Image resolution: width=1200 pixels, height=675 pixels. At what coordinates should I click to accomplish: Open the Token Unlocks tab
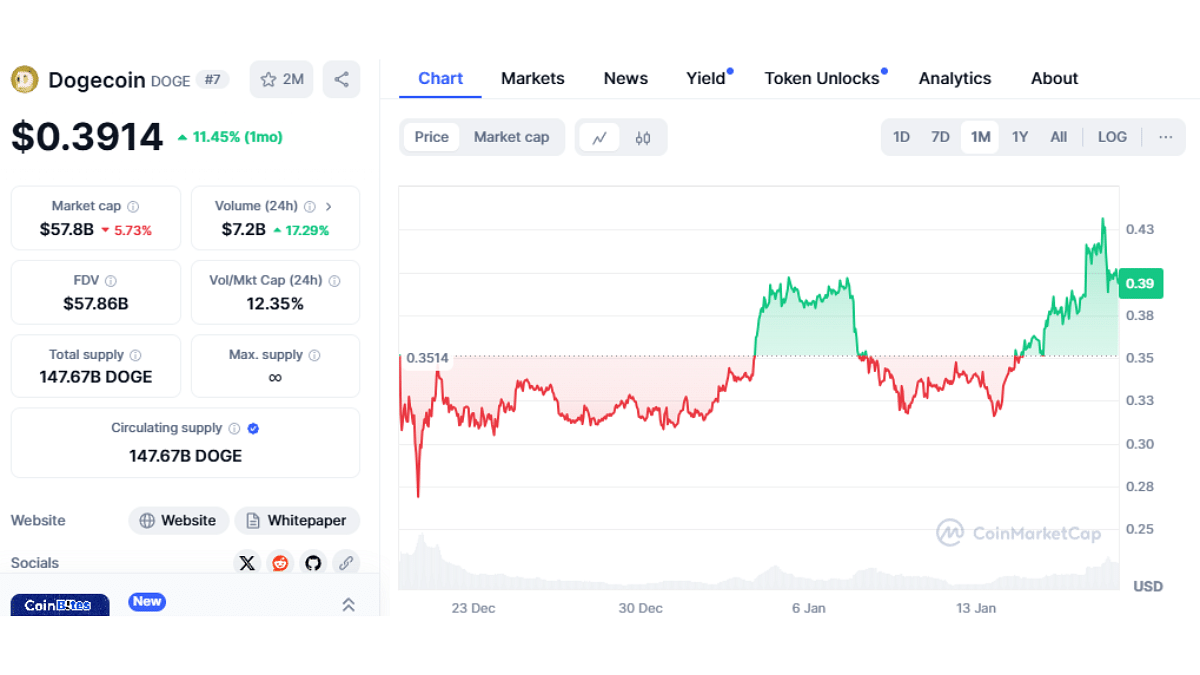click(x=822, y=78)
